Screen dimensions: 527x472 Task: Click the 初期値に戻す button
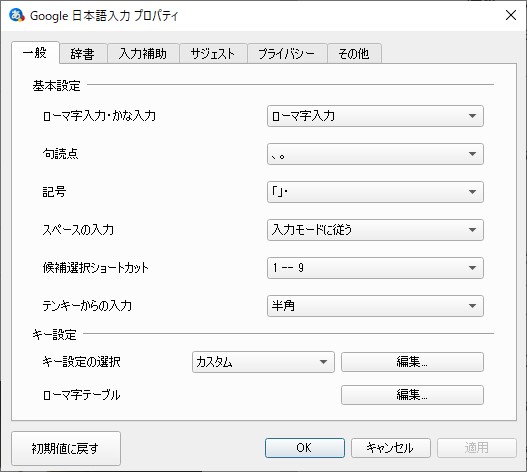pyautogui.click(x=66, y=448)
